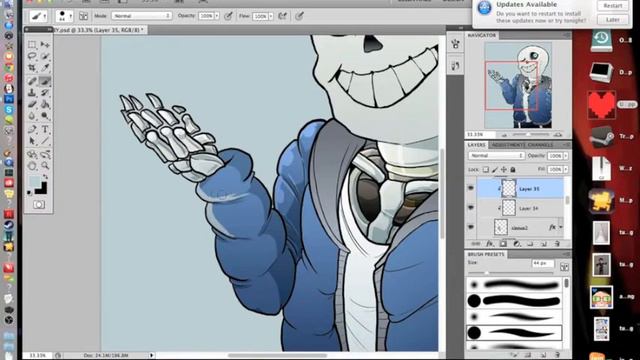Select the Crop tool
640x360 pixels.
click(x=32, y=67)
